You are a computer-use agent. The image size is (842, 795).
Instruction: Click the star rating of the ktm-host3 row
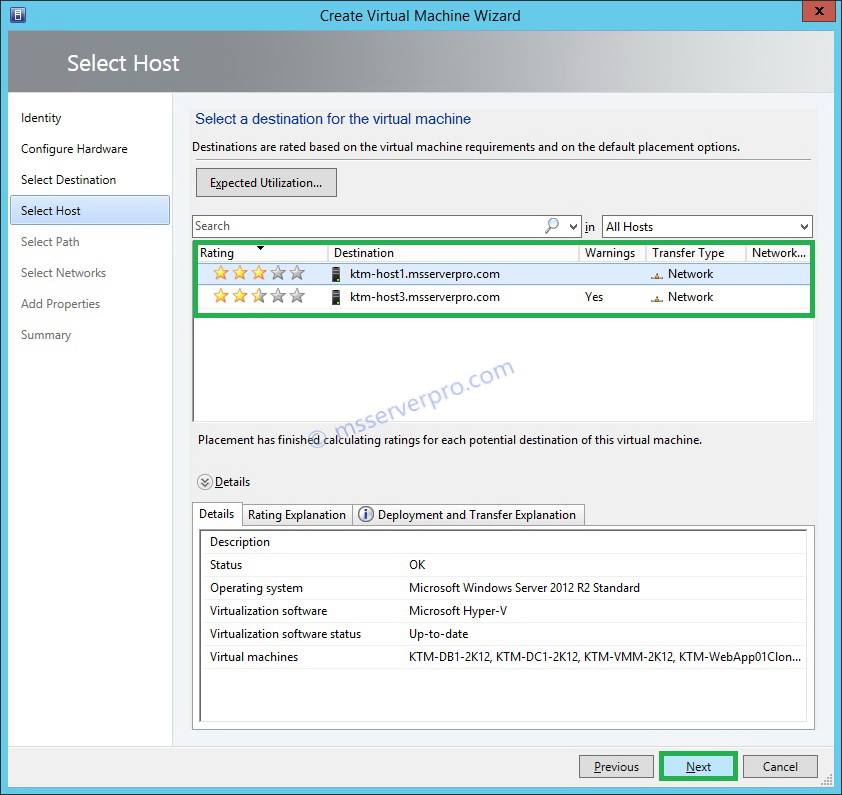click(x=259, y=297)
